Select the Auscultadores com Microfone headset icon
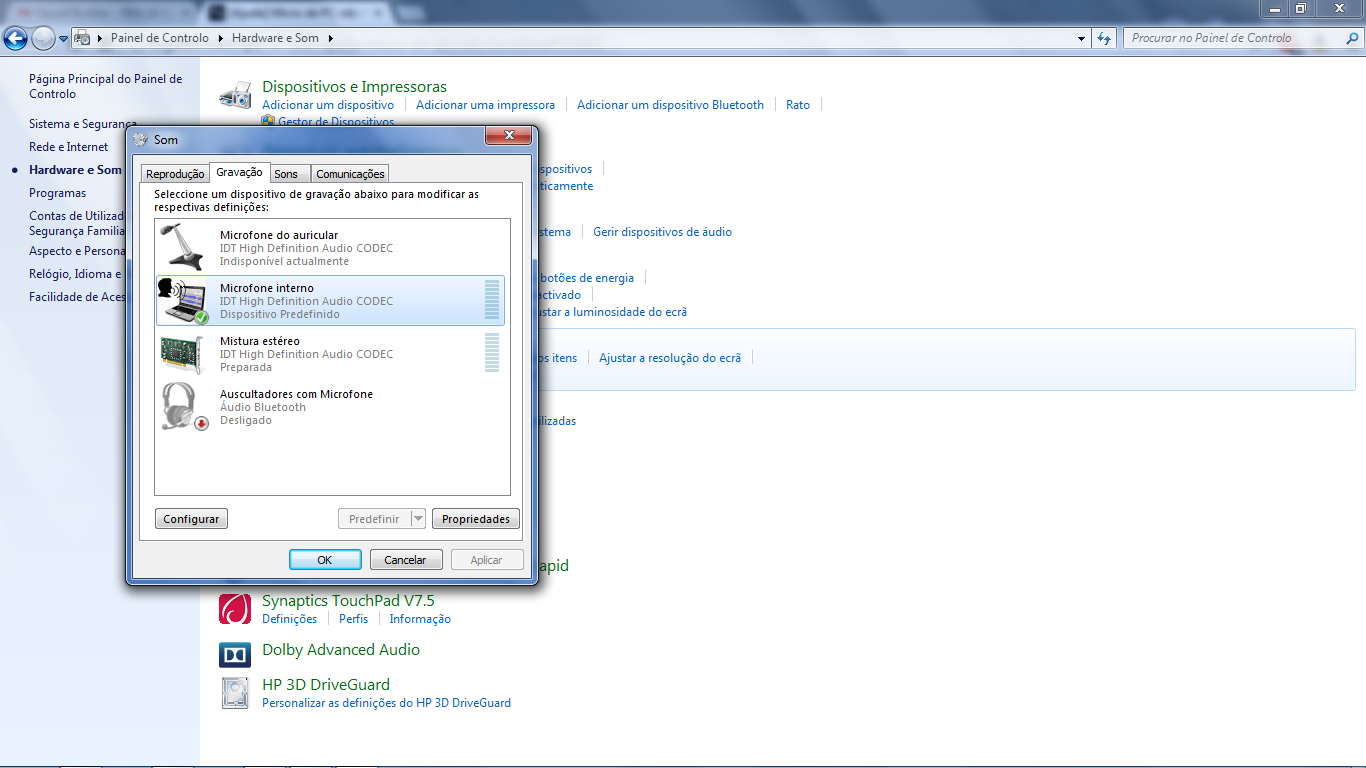The image size is (1366, 768). tap(182, 406)
